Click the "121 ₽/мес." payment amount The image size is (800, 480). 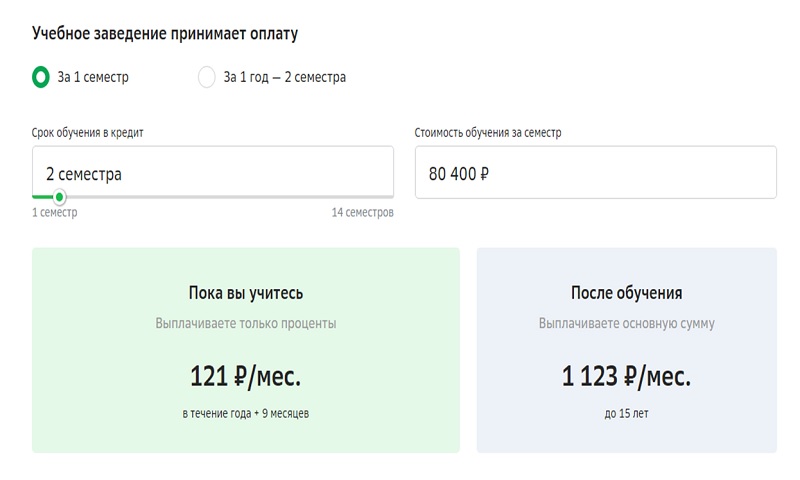(246, 377)
